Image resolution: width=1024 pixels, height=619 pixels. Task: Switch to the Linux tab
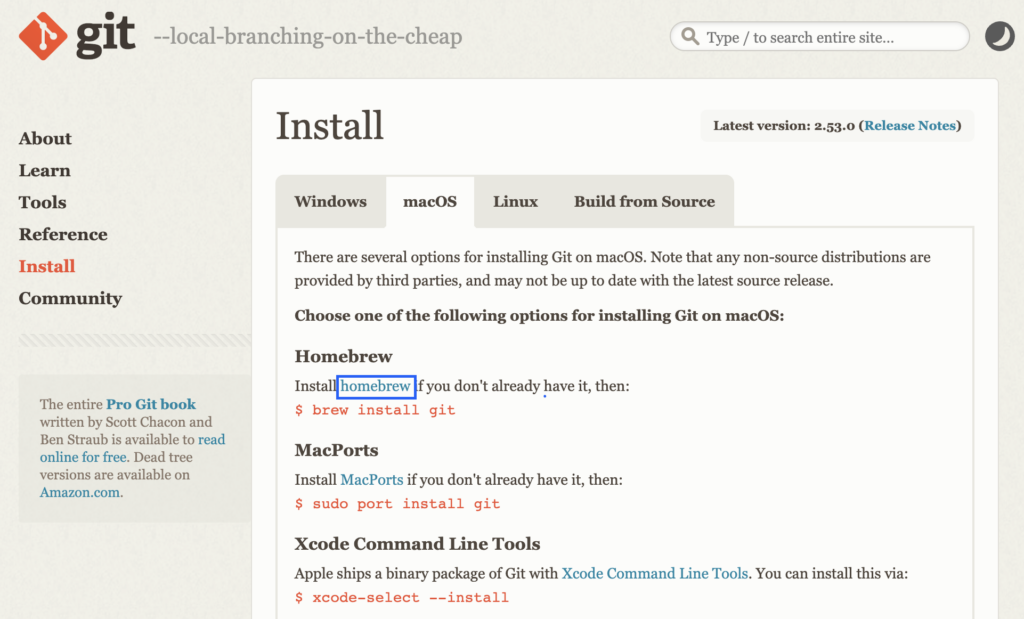[x=515, y=202]
